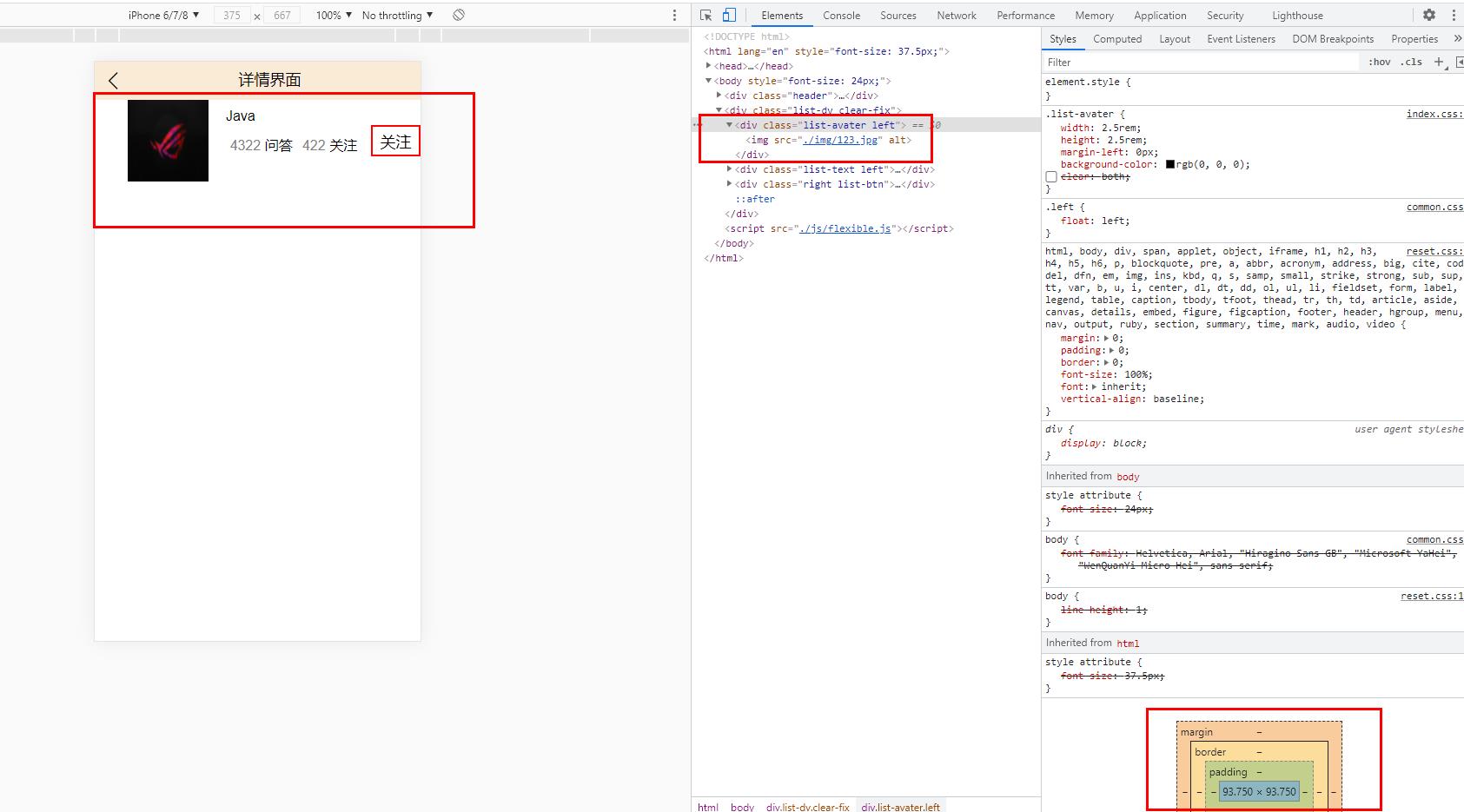Image resolution: width=1464 pixels, height=812 pixels.
Task: Click the device width field 375
Action: click(x=232, y=15)
